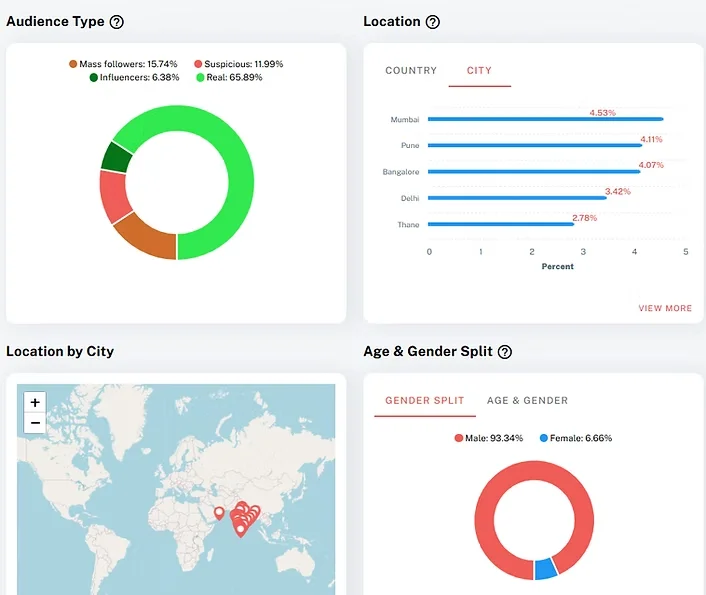Toggle the Suspicious legend entry
706x595 pixels.
238,64
